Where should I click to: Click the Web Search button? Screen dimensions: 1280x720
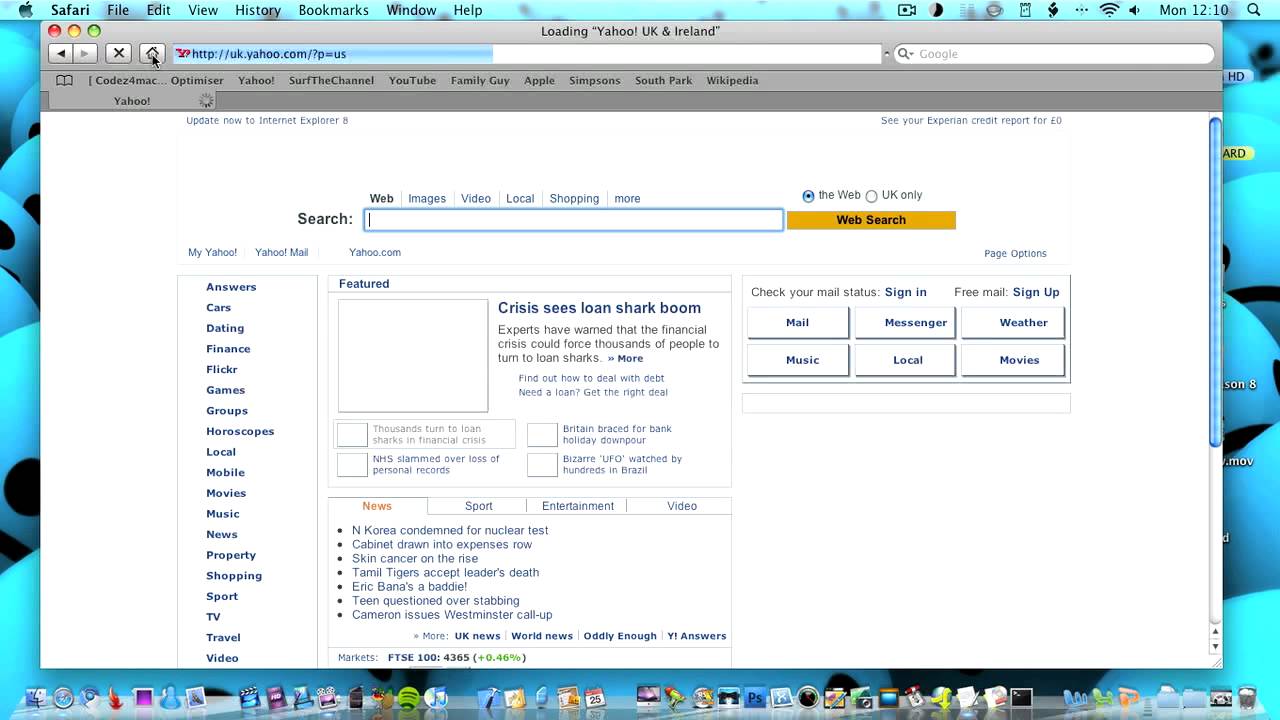point(871,220)
